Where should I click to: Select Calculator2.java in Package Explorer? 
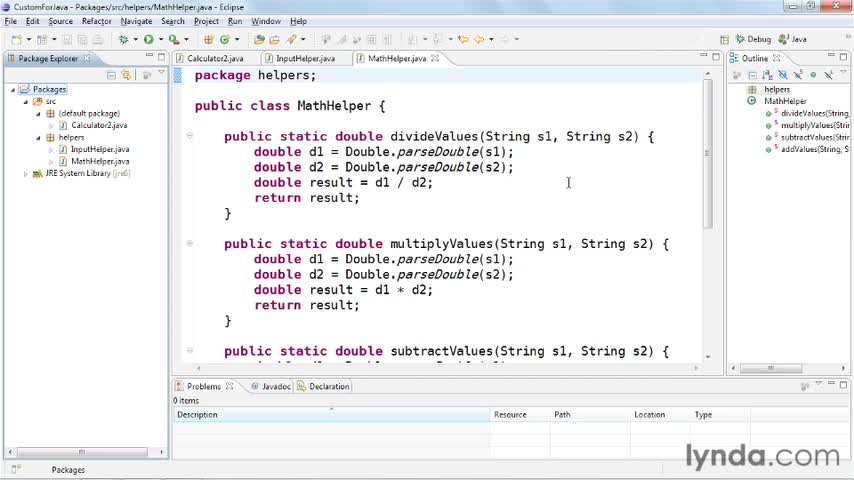tap(99, 125)
